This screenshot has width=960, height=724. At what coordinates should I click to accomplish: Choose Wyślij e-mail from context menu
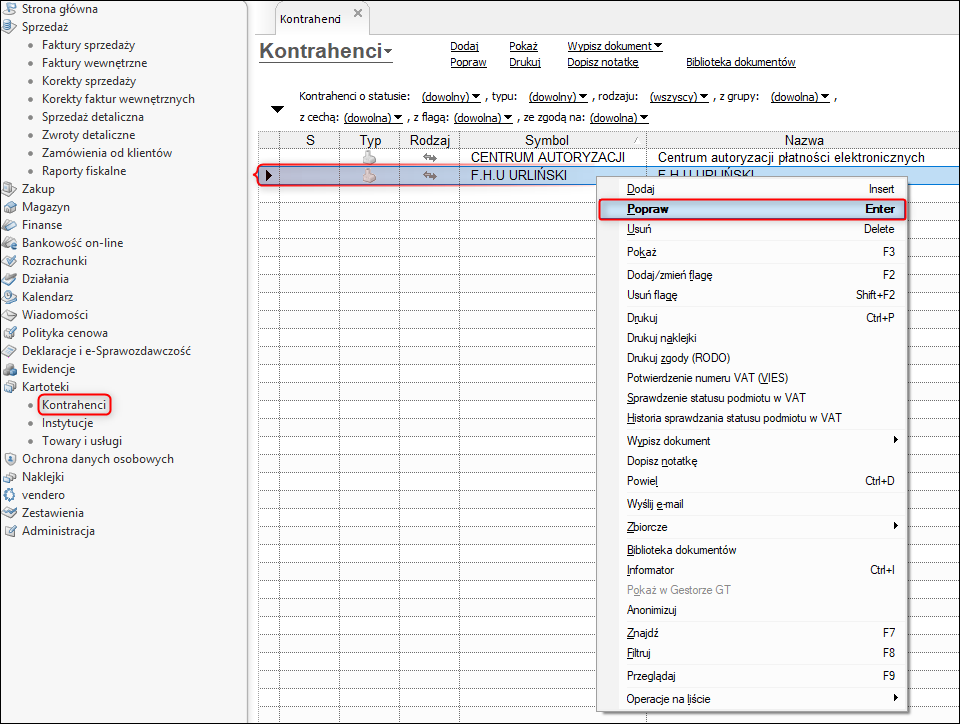pyautogui.click(x=752, y=504)
